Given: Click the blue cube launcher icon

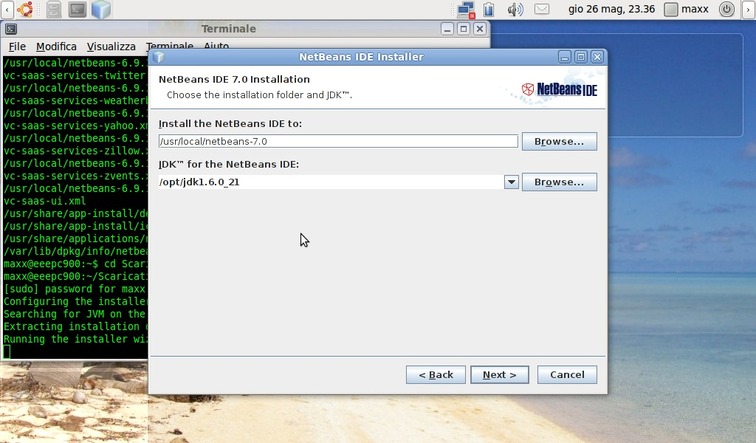Looking at the screenshot, I should point(101,10).
